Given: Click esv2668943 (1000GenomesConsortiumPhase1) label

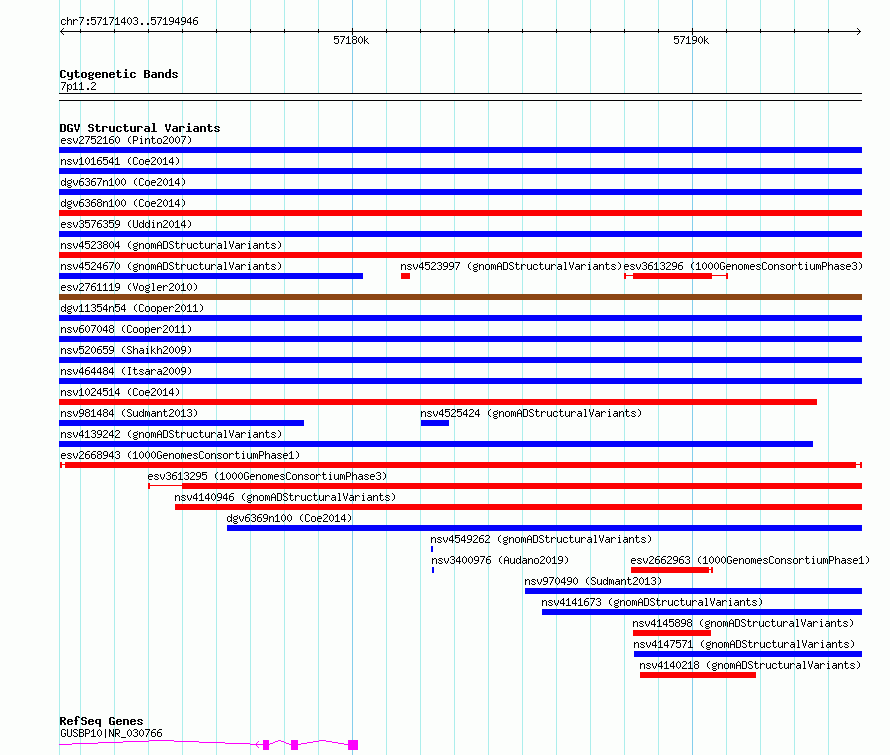Looking at the screenshot, I should 180,455.
